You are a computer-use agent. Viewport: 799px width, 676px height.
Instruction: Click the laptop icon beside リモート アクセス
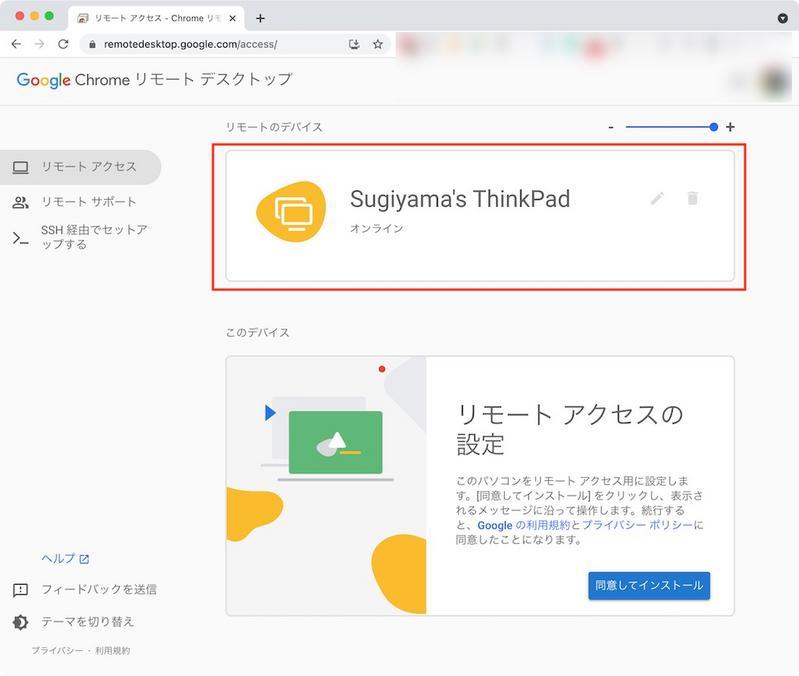(x=20, y=167)
